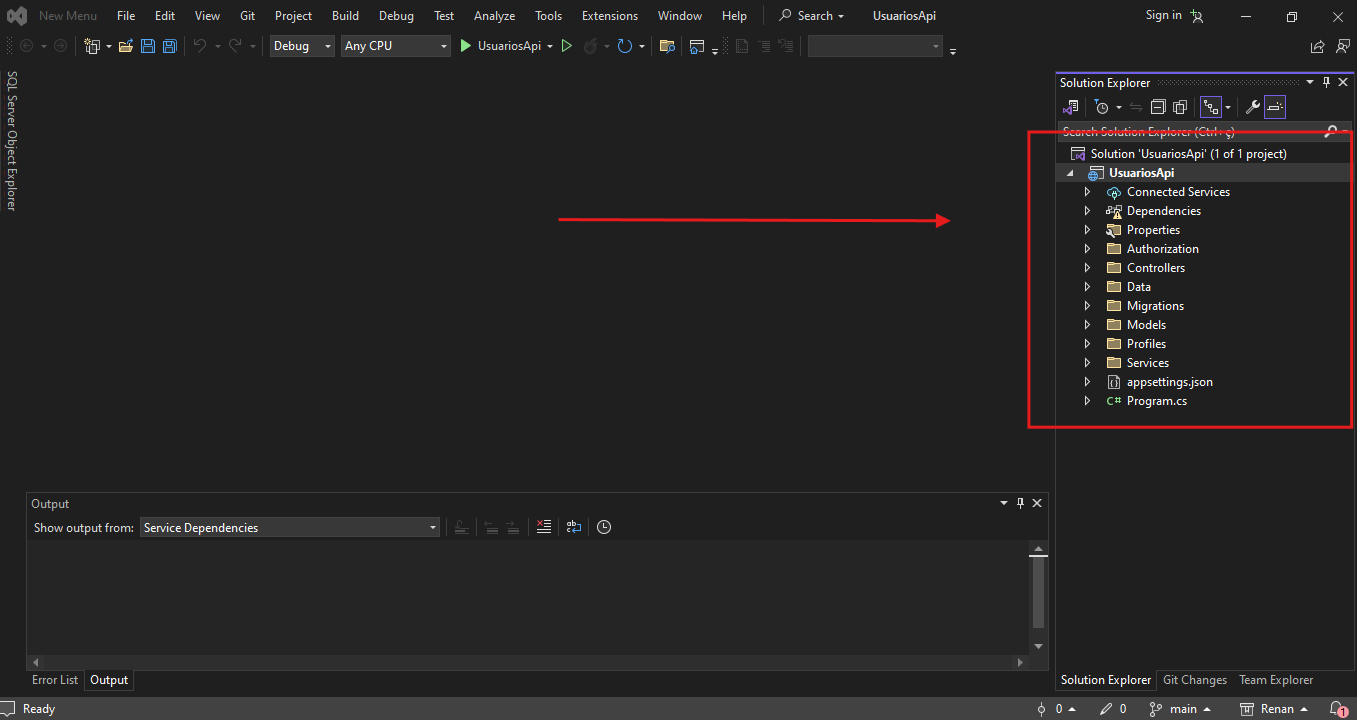Expand the Dependencies node
This screenshot has height=720, width=1357.
(x=1088, y=211)
